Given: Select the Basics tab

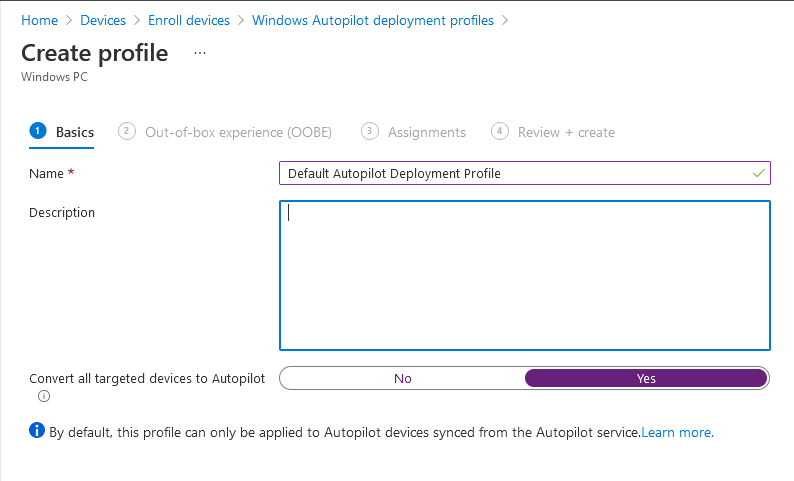Looking at the screenshot, I should [x=75, y=132].
